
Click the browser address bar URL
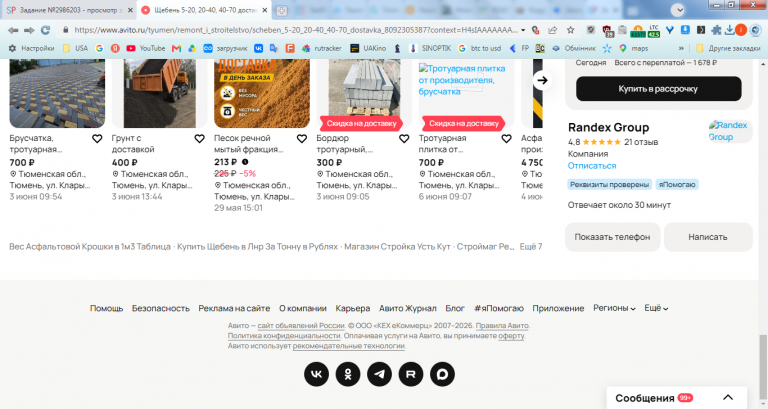(x=296, y=30)
